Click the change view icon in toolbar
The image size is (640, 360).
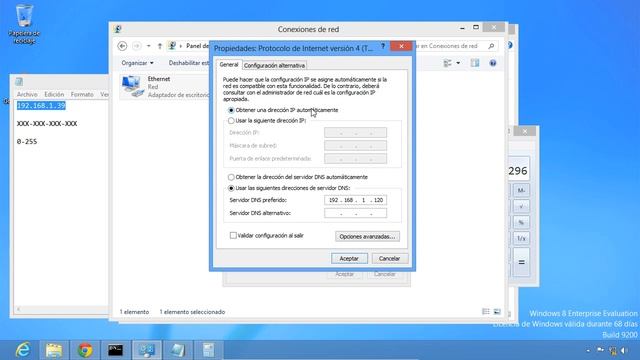point(448,63)
